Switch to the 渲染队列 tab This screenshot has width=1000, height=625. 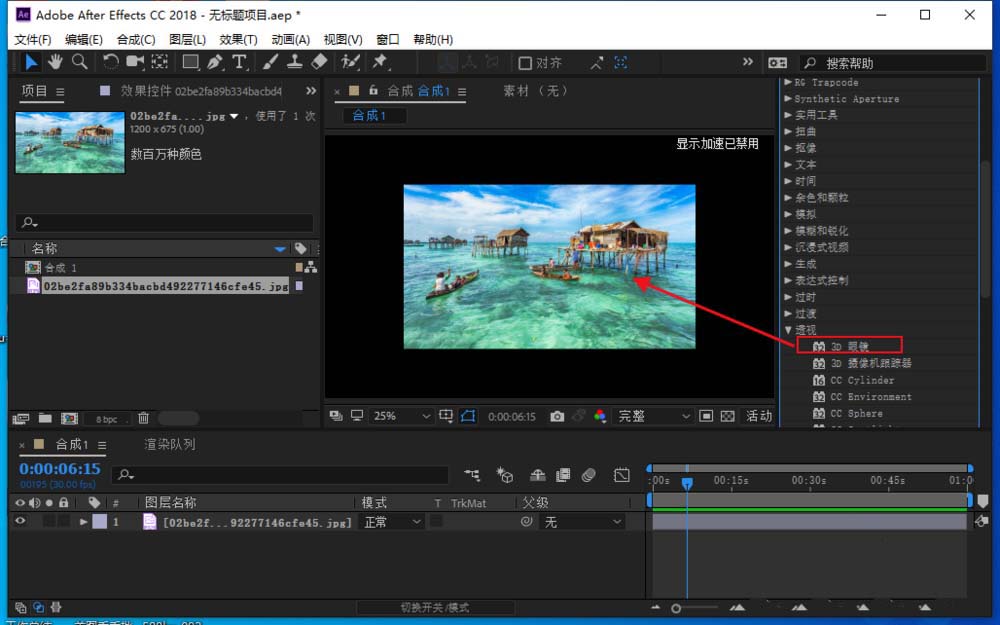(169, 444)
